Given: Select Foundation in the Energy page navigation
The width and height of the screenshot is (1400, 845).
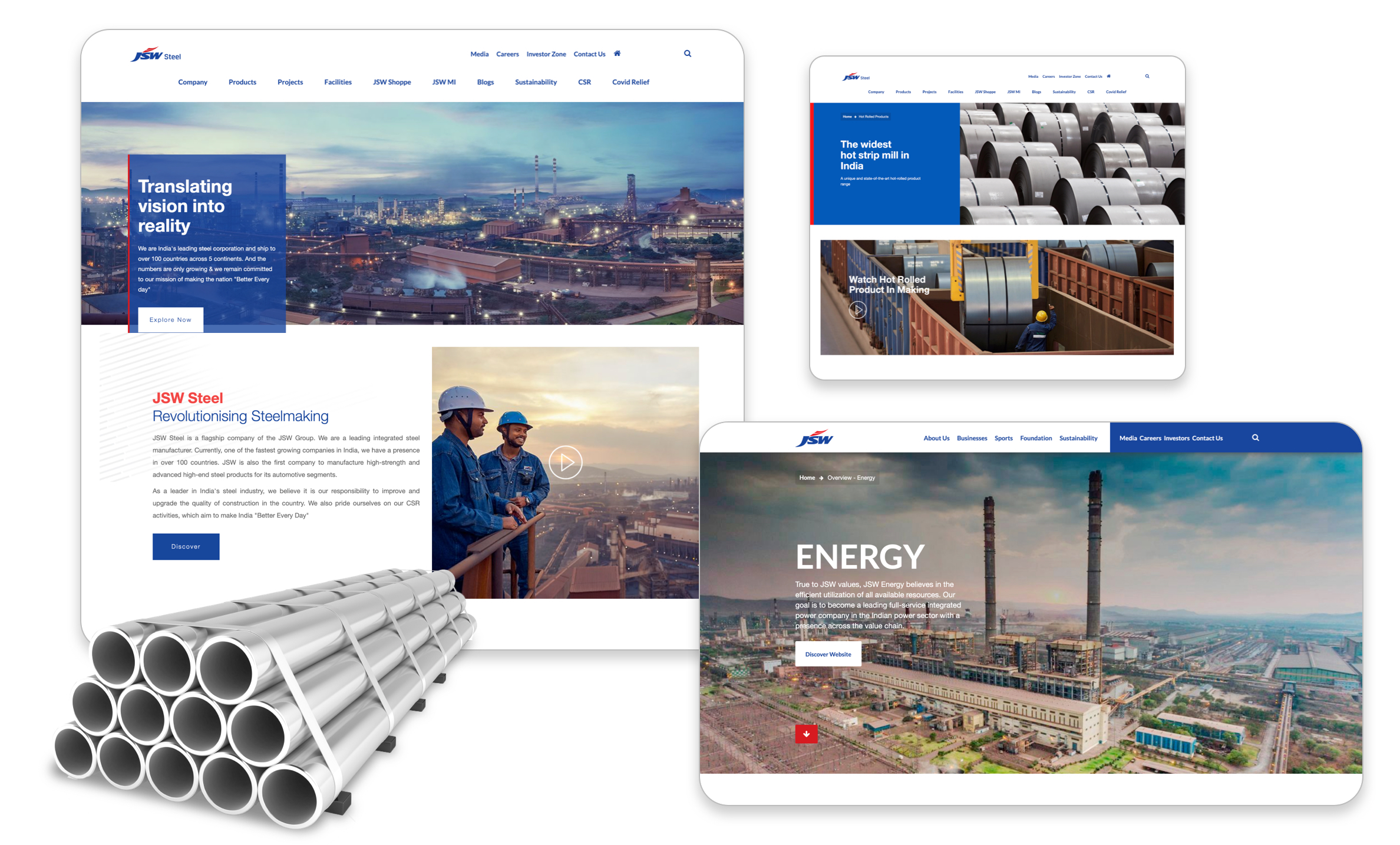Looking at the screenshot, I should tap(1036, 438).
